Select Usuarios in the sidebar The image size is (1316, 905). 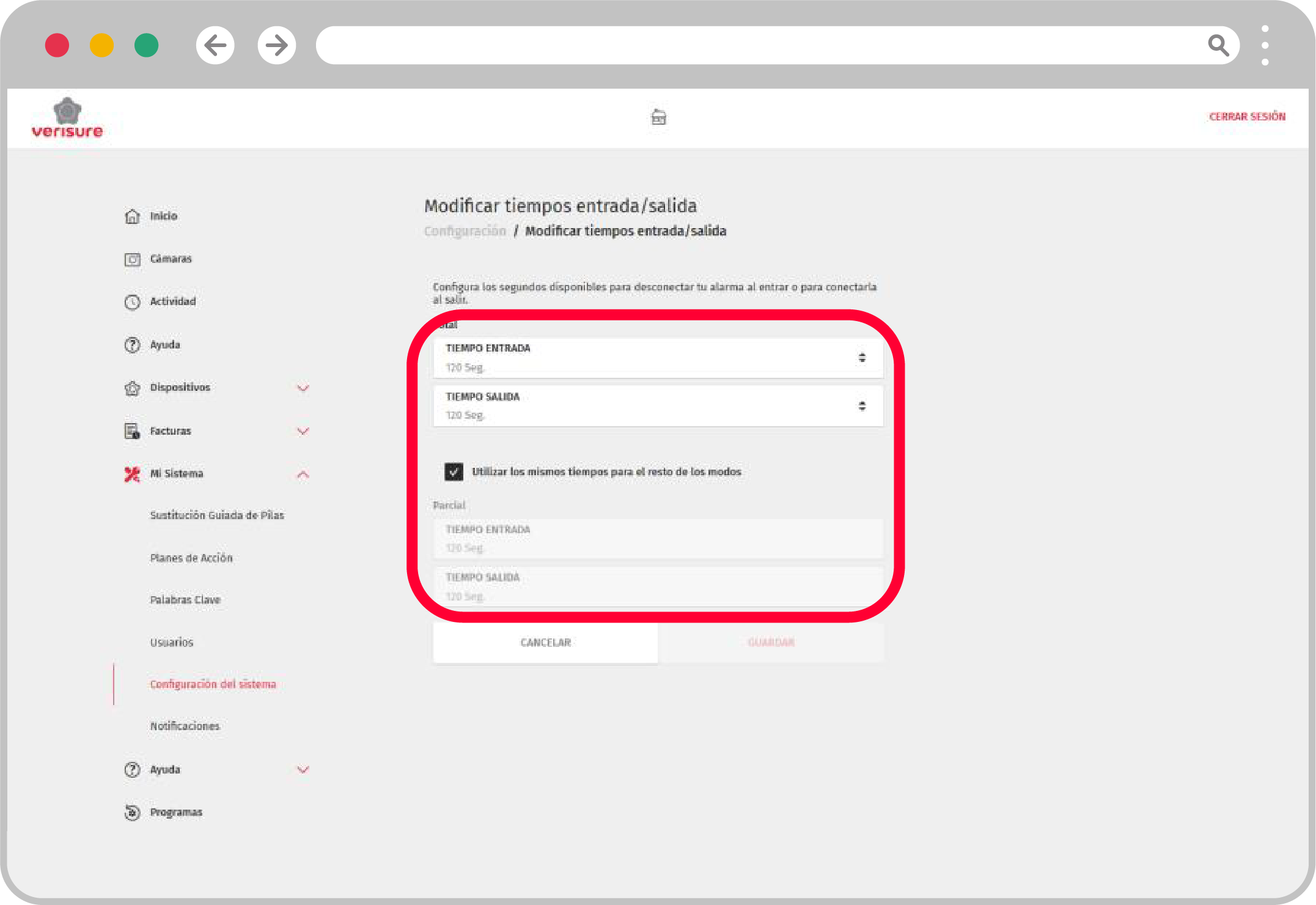tap(172, 642)
